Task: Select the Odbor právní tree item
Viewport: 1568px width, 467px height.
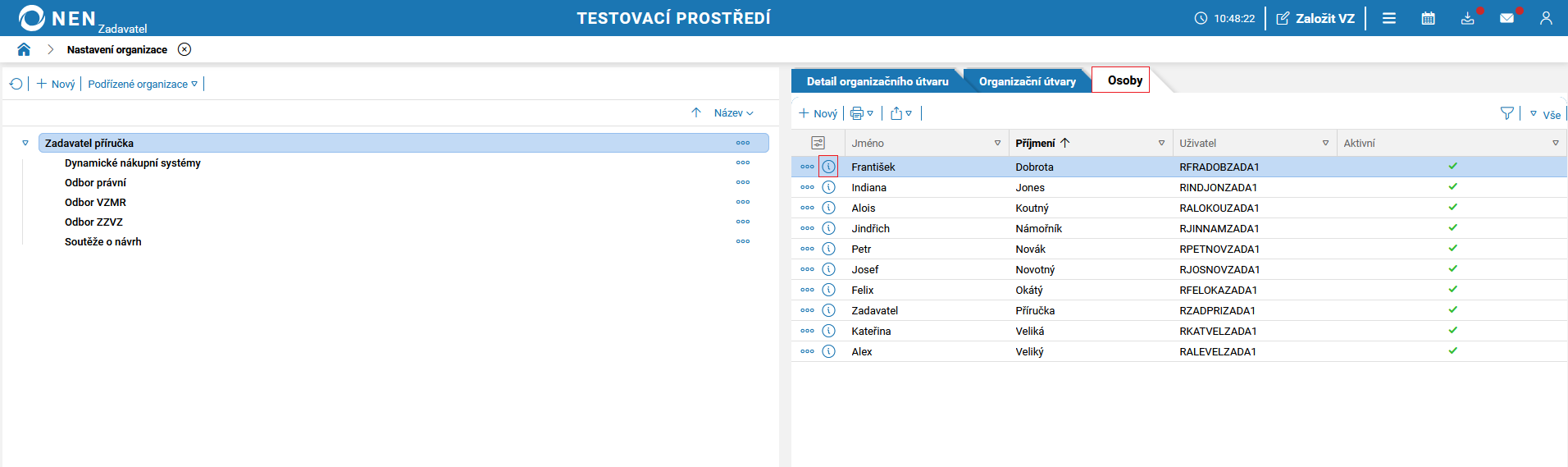Action: pos(95,182)
